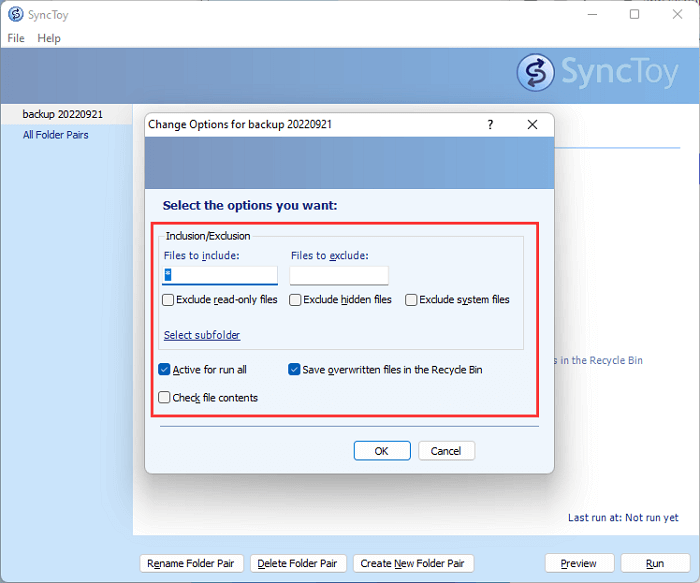Click the Files to include field

220,275
